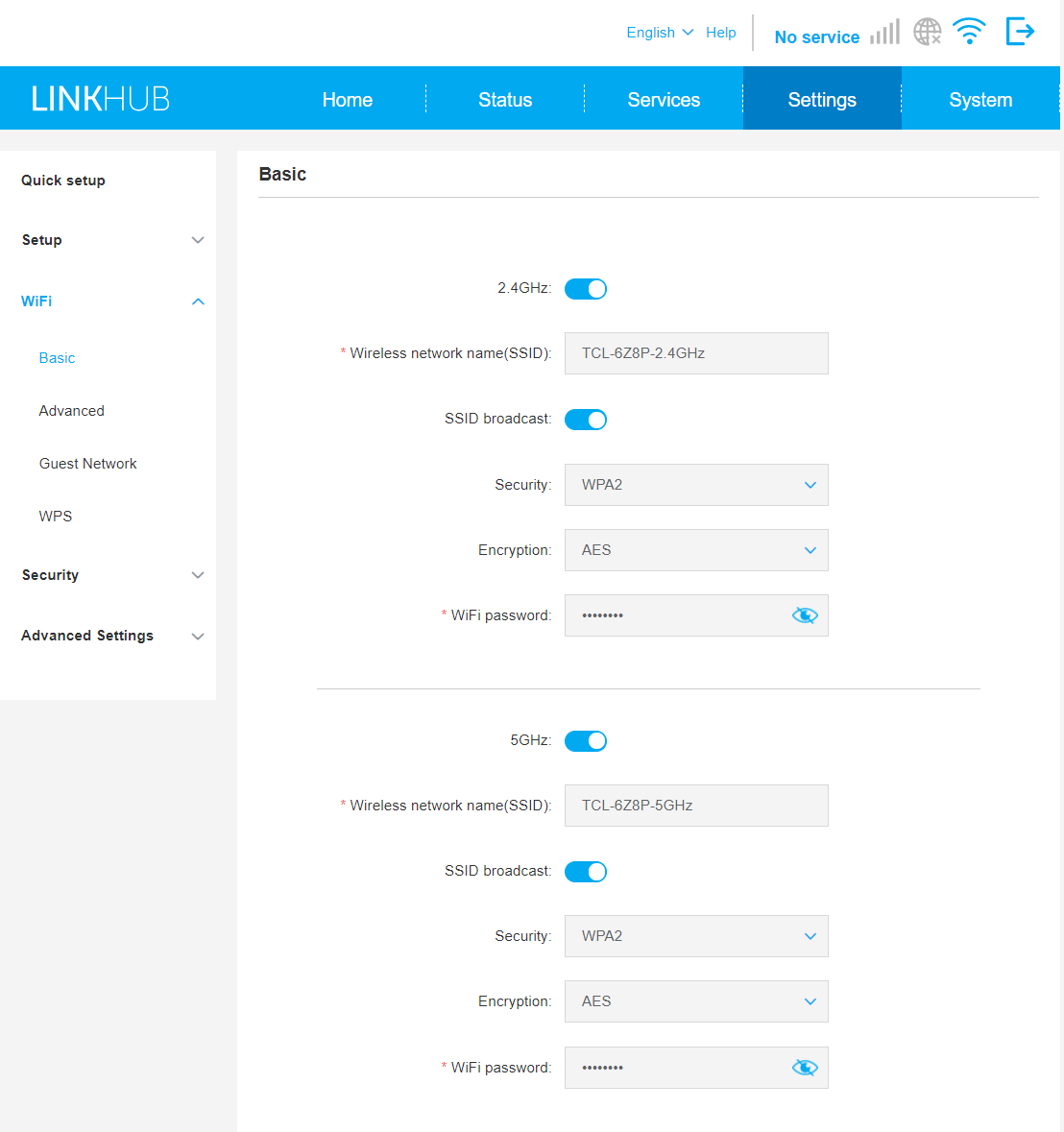Turn off 5GHz band switch

tap(586, 741)
